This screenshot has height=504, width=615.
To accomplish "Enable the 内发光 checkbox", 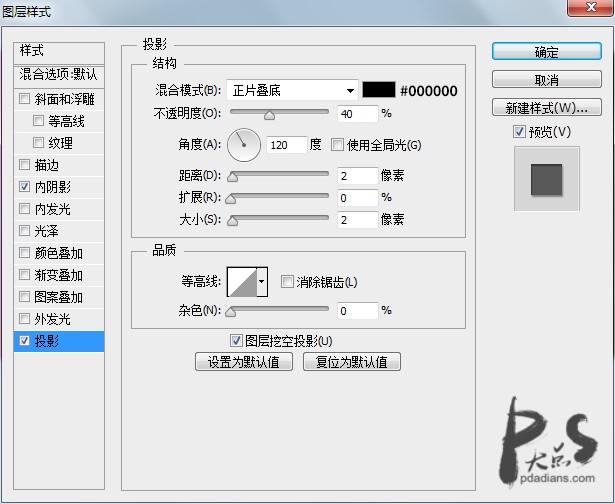I will (24, 208).
